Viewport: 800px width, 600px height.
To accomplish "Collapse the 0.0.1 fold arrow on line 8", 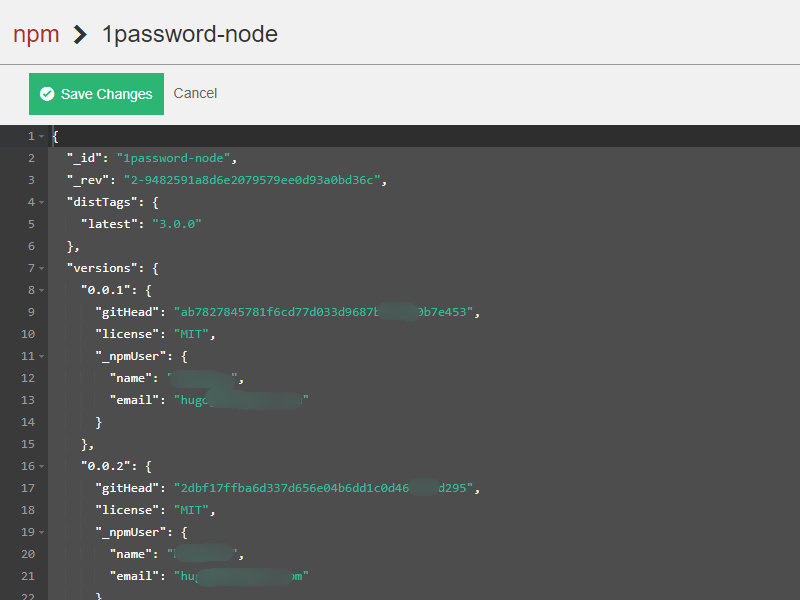I will click(42, 290).
